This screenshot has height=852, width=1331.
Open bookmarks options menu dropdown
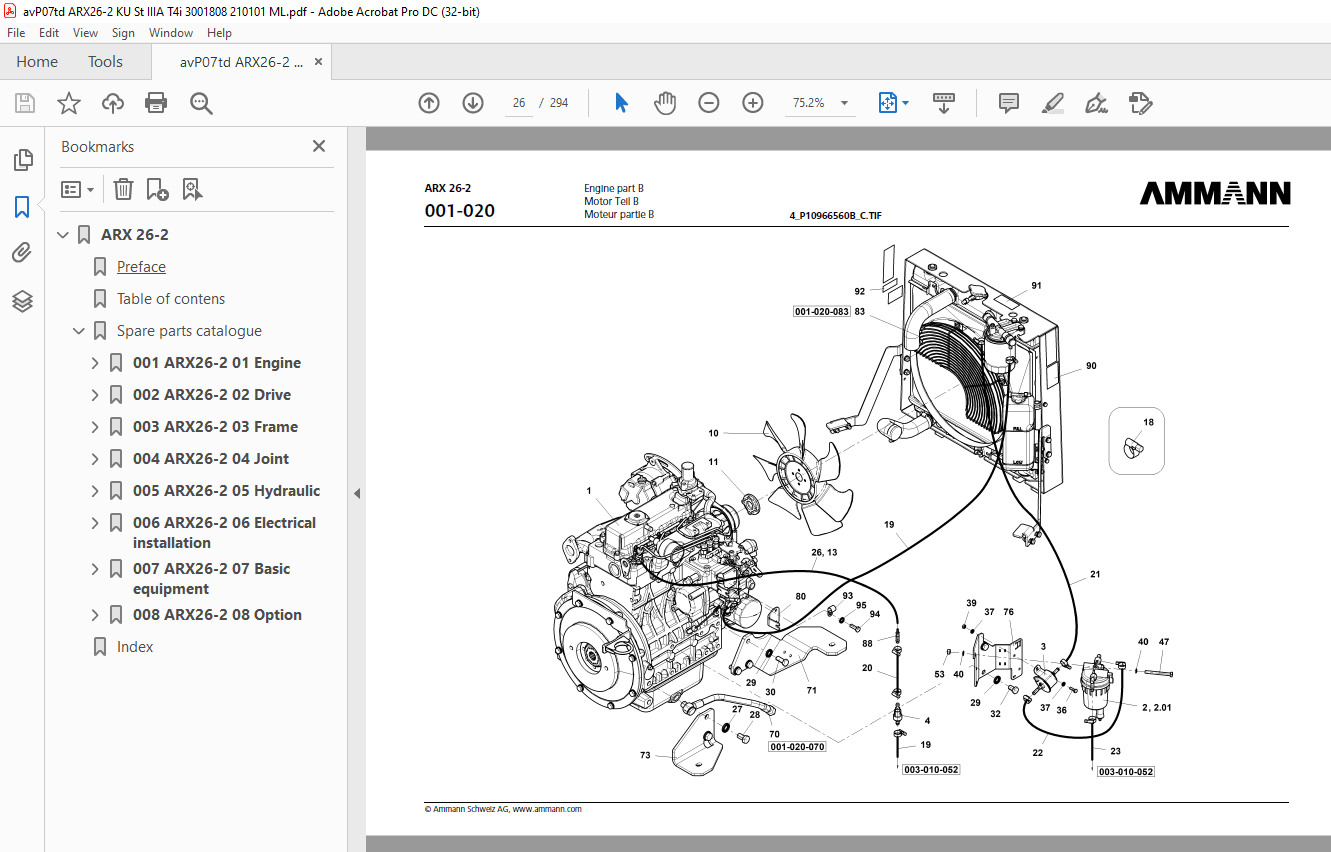coord(78,189)
